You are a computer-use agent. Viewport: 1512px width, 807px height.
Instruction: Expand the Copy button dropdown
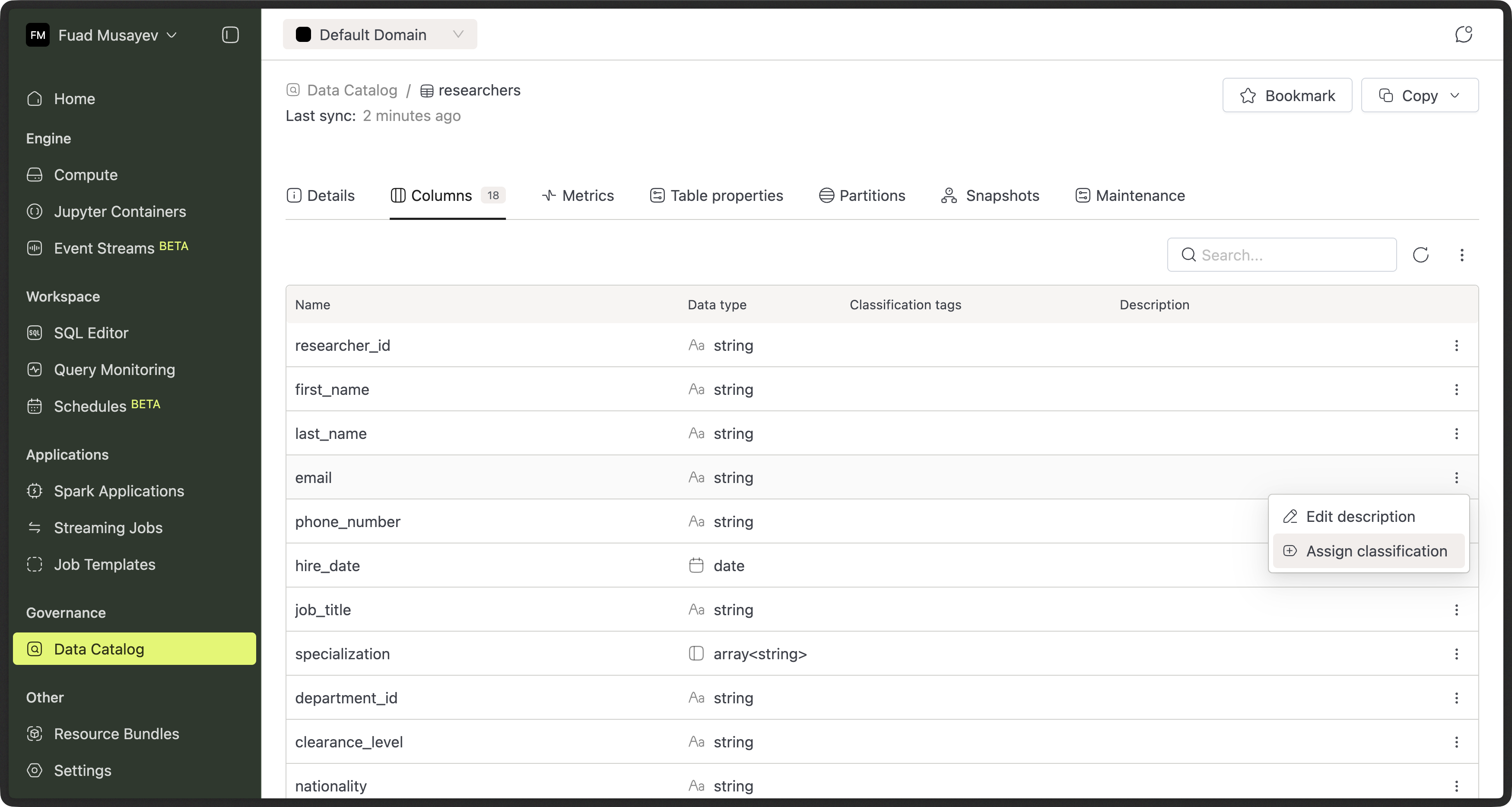pyautogui.click(x=1455, y=95)
